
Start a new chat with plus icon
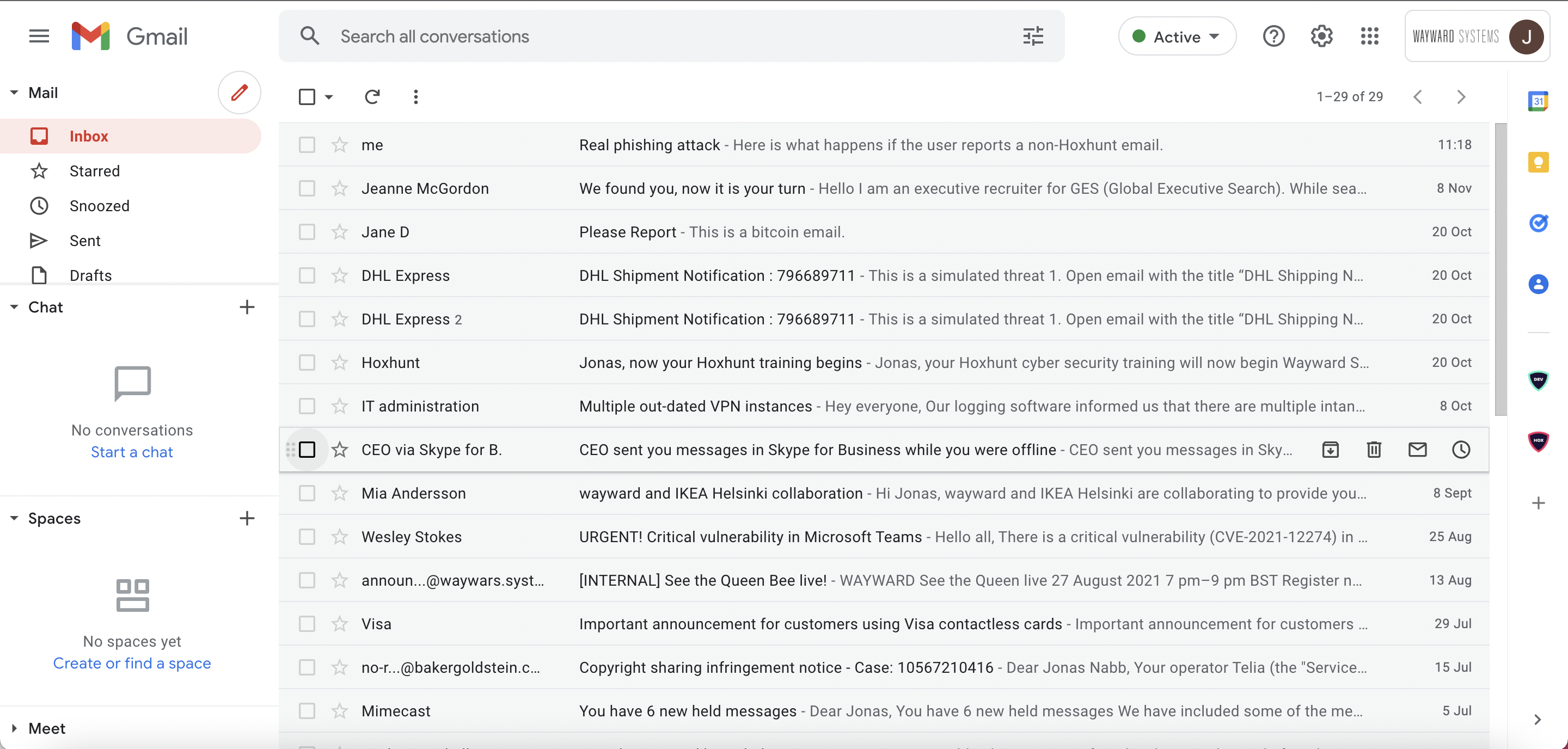coord(247,306)
